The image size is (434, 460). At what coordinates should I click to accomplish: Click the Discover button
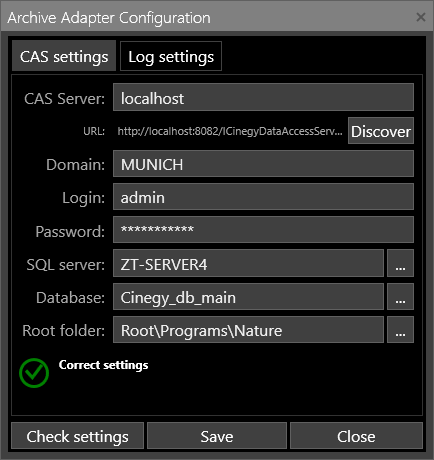tap(381, 131)
